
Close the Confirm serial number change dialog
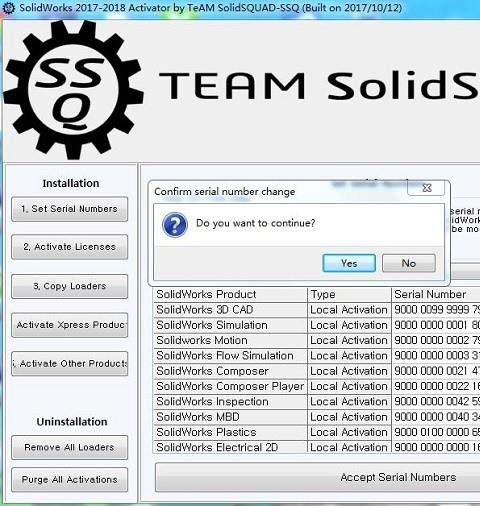click(x=426, y=188)
